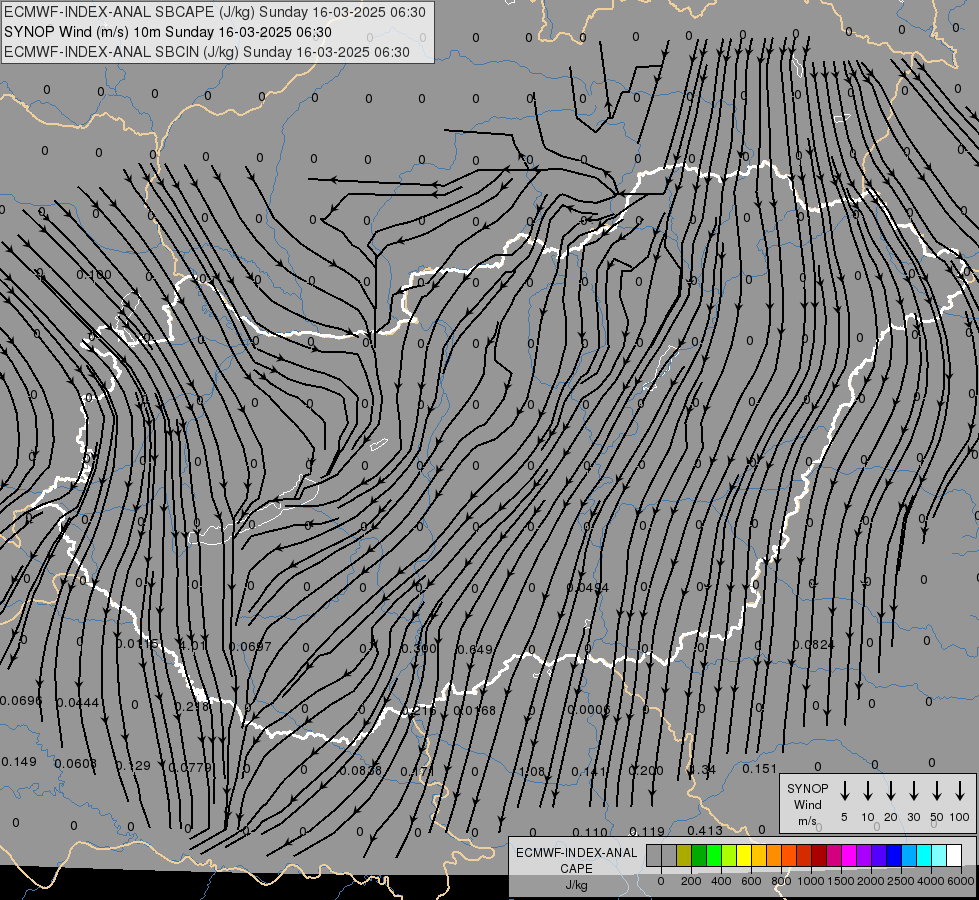Click the 600 tick label on CAPE scale
Viewport: 979px width, 900px height.
[x=751, y=881]
